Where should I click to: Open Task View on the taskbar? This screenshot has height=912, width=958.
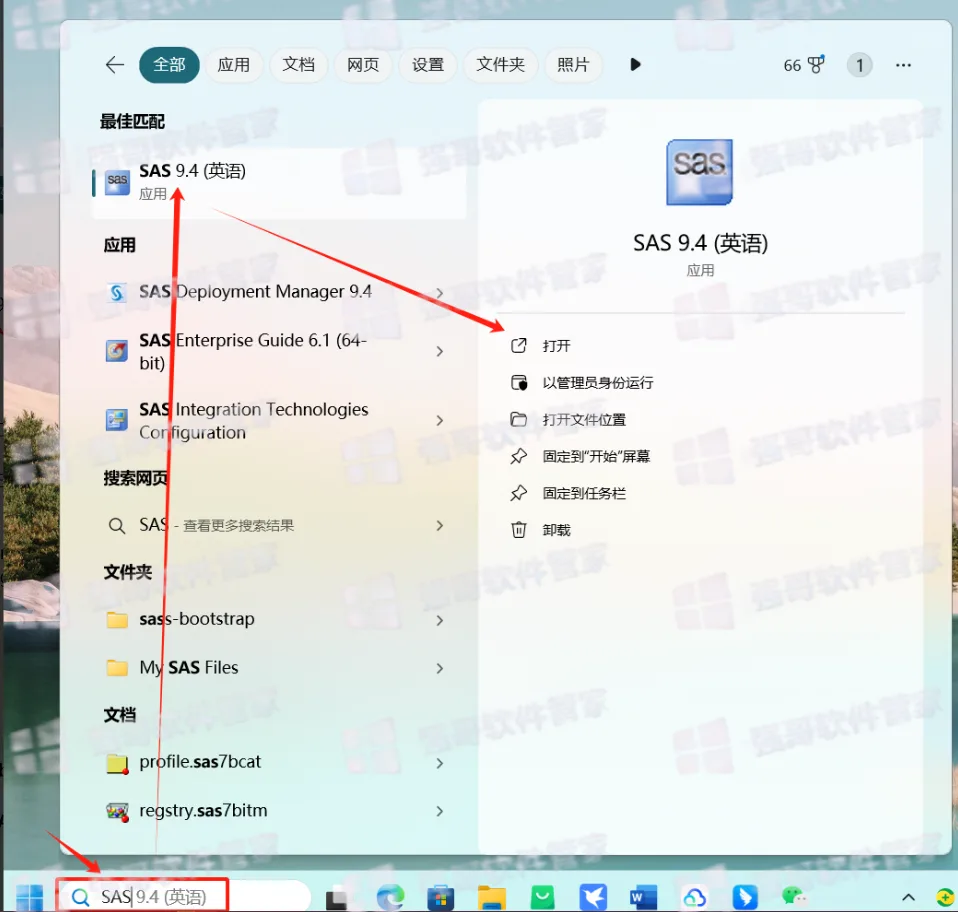337,898
